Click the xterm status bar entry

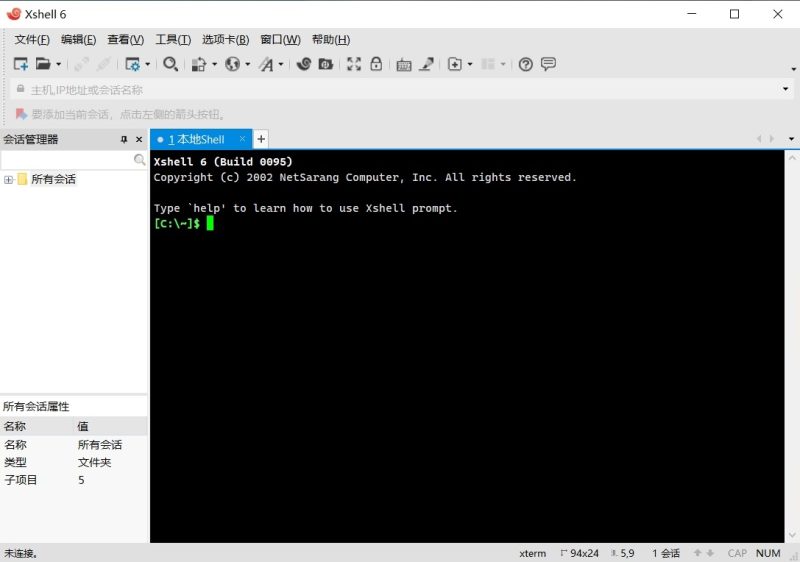point(532,553)
